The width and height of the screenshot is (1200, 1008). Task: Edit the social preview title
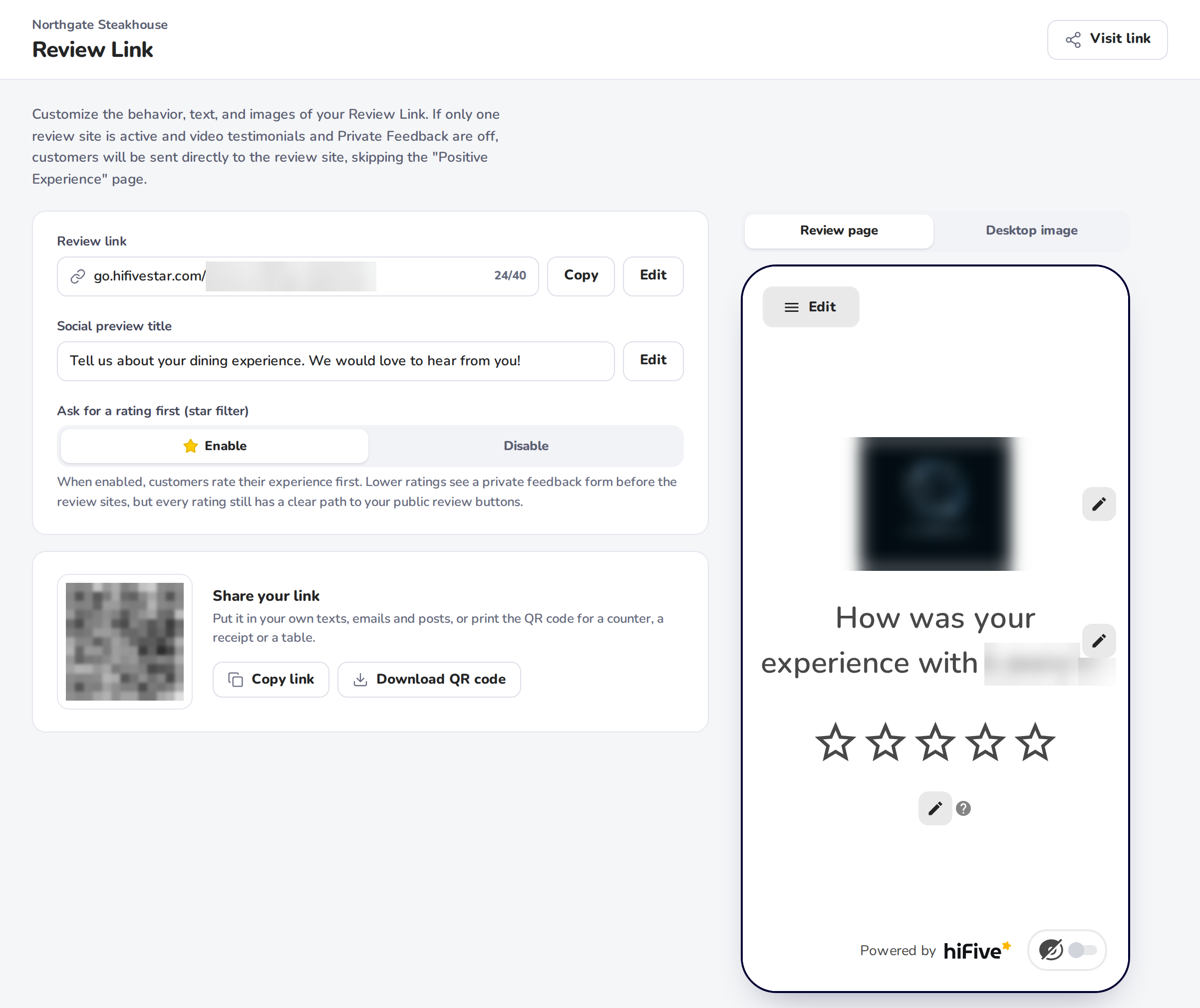[x=653, y=361]
